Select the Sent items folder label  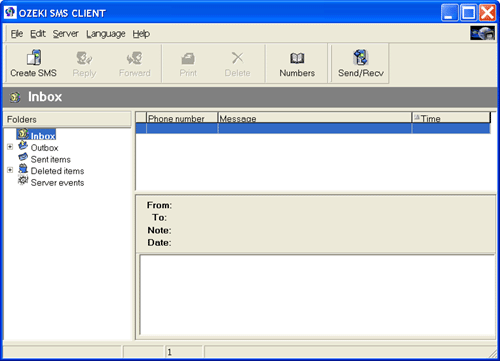(51, 159)
